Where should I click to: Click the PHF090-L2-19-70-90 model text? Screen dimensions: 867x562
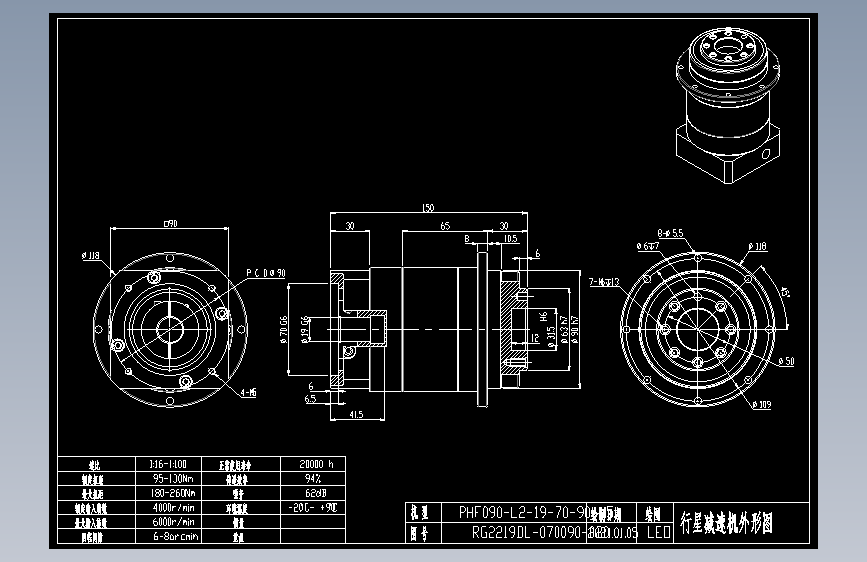tap(525, 512)
